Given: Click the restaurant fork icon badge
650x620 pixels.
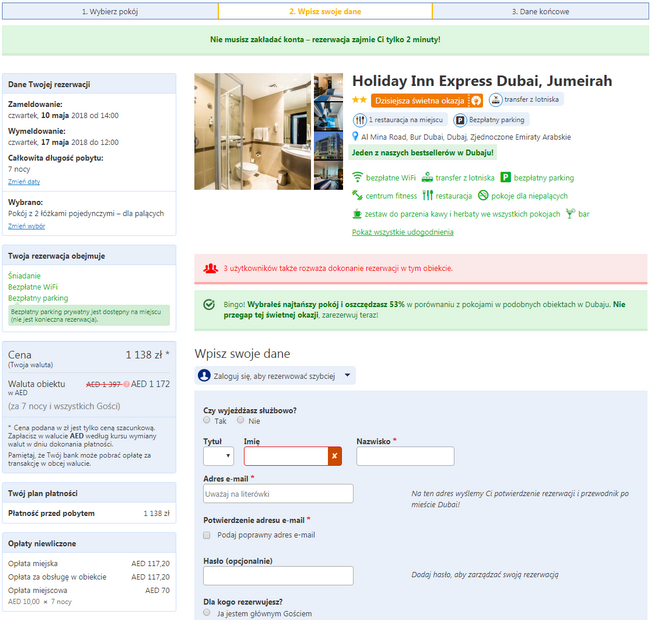Looking at the screenshot, I should coord(359,120).
